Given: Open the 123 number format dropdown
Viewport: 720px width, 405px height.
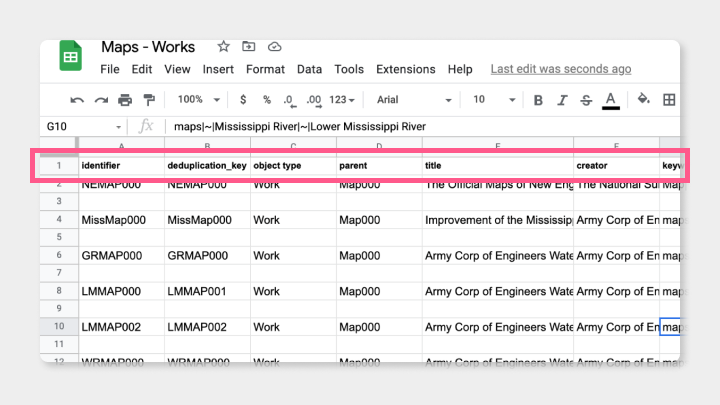Looking at the screenshot, I should coord(342,100).
